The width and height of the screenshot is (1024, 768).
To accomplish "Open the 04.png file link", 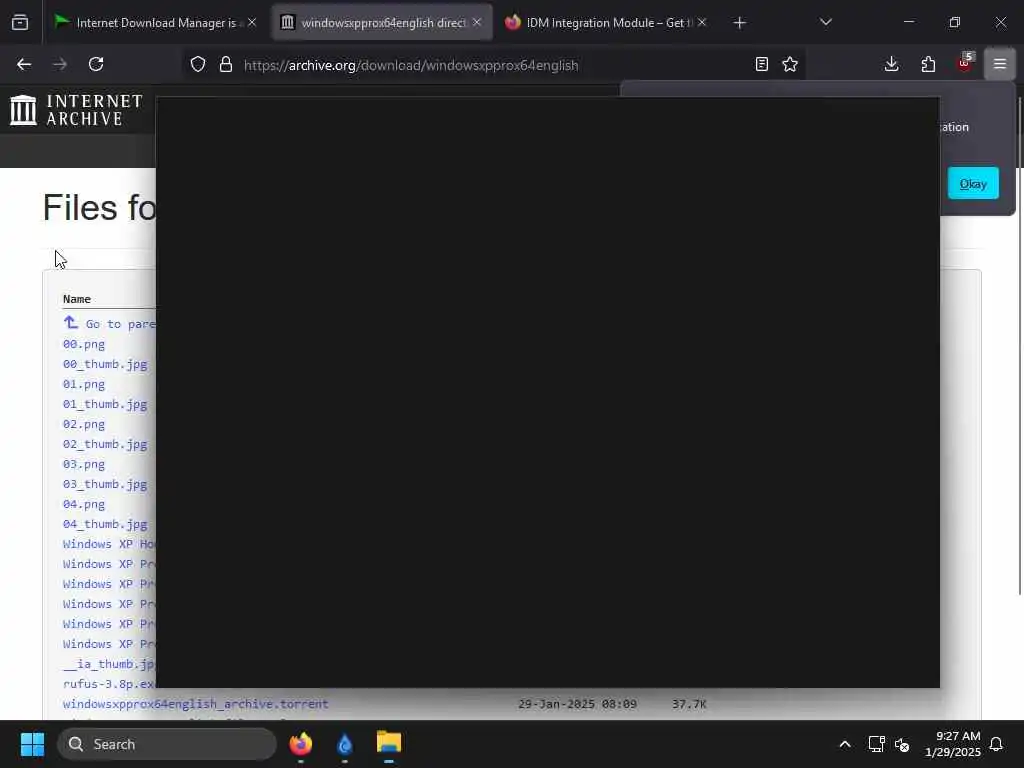I will click(84, 504).
